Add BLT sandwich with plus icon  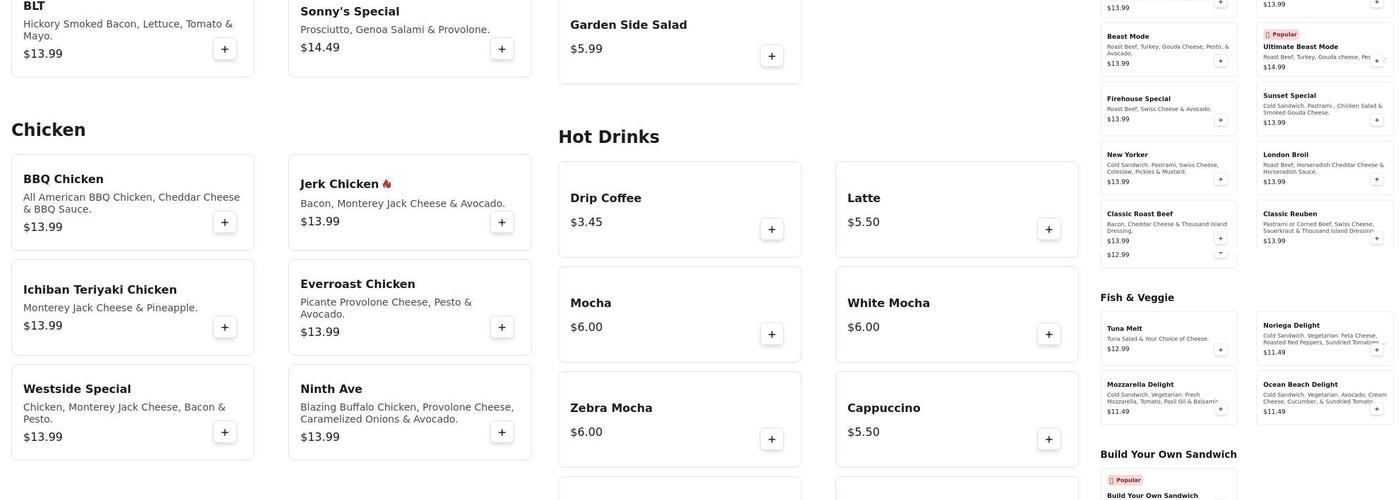pos(225,49)
